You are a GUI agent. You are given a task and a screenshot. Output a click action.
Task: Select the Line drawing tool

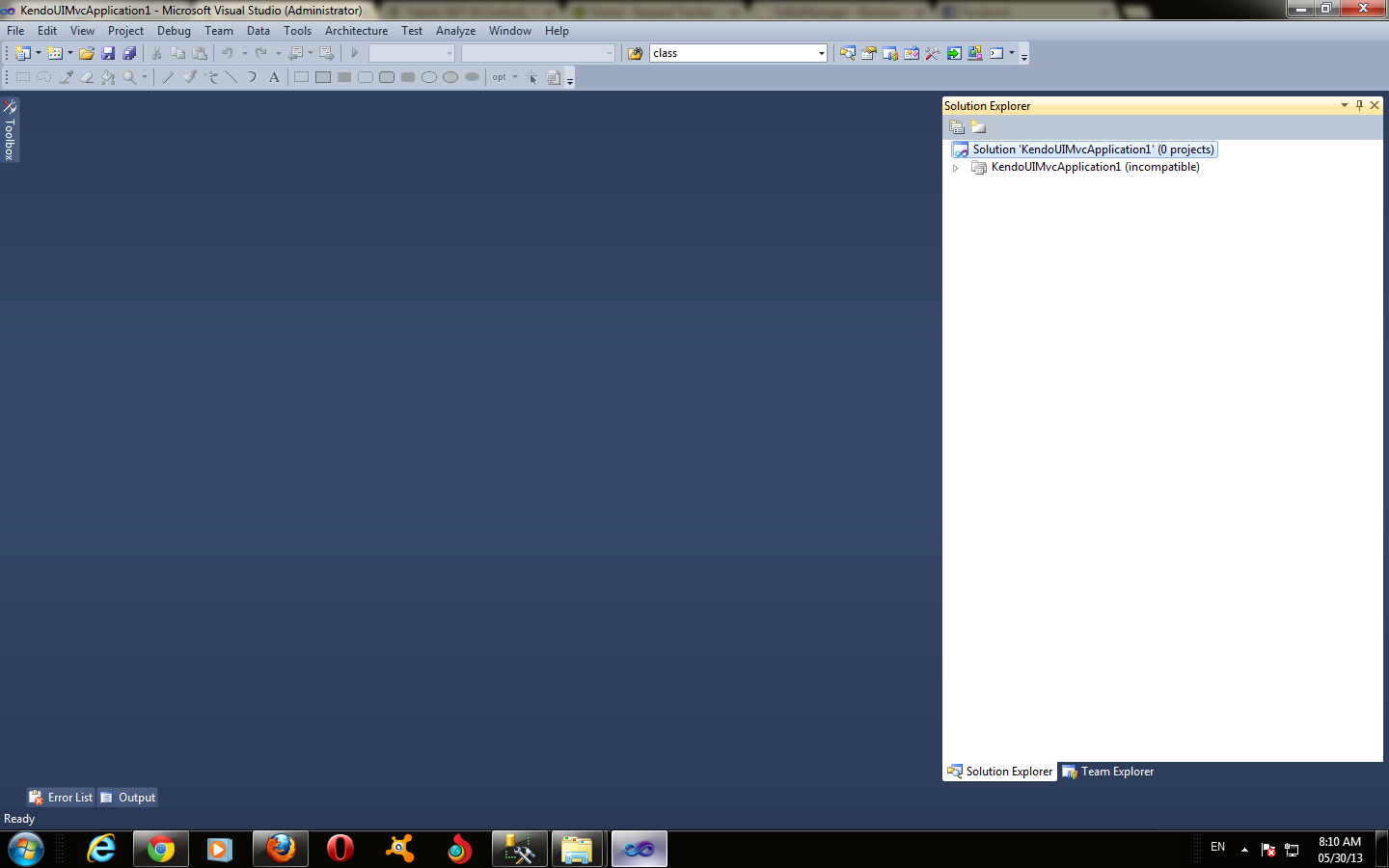tap(231, 77)
